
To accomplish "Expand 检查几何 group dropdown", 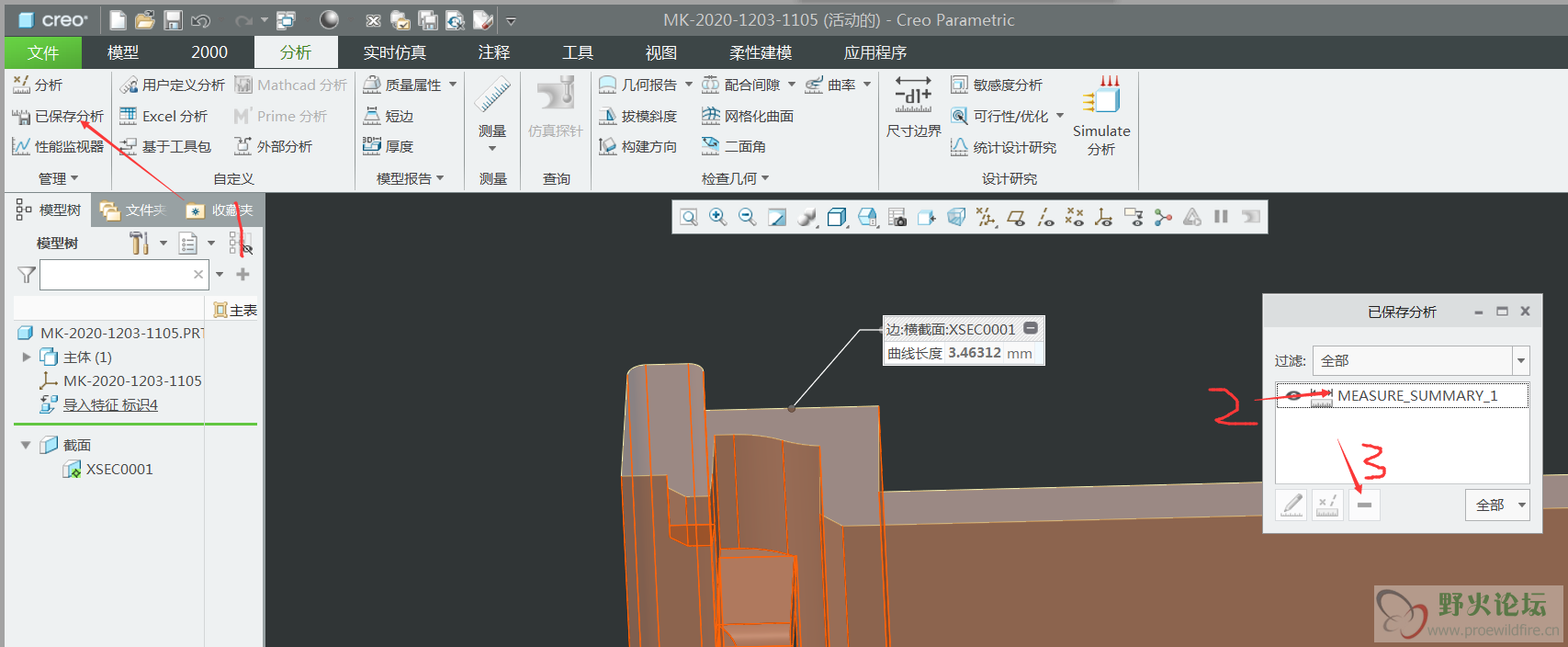I will tap(735, 178).
